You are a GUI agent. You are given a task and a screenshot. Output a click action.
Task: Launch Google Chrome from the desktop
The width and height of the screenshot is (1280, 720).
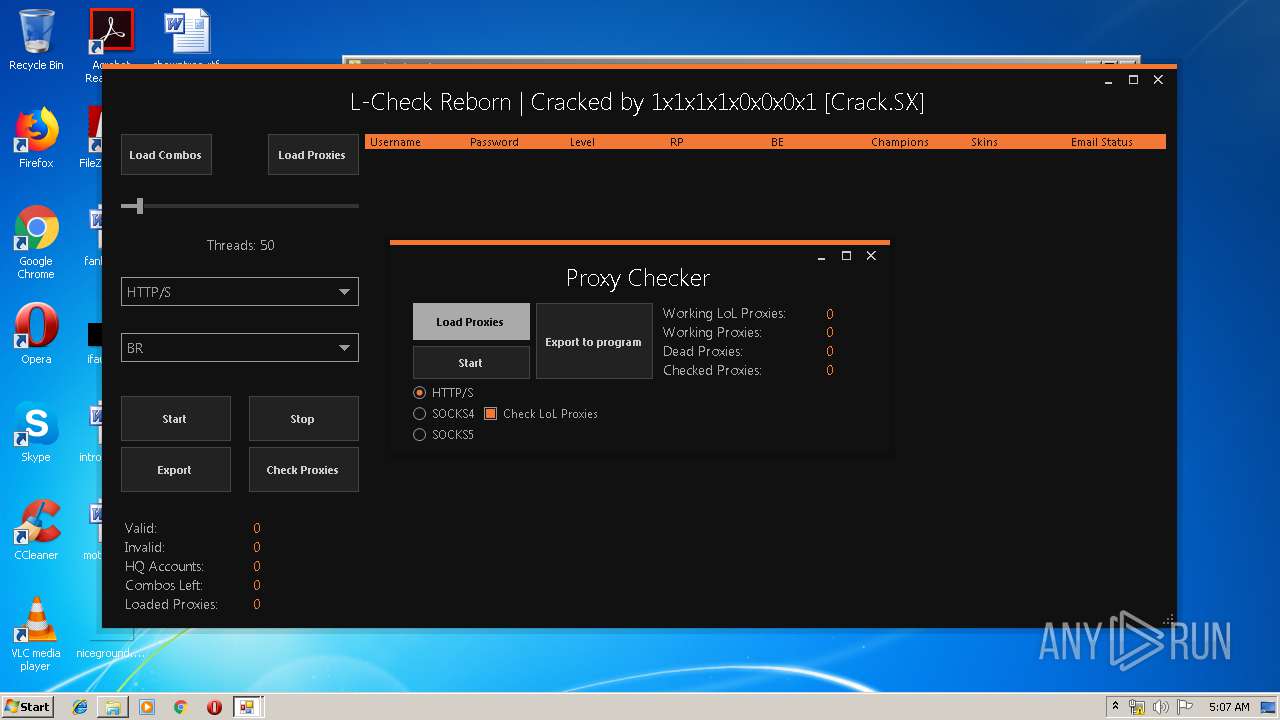[x=36, y=242]
